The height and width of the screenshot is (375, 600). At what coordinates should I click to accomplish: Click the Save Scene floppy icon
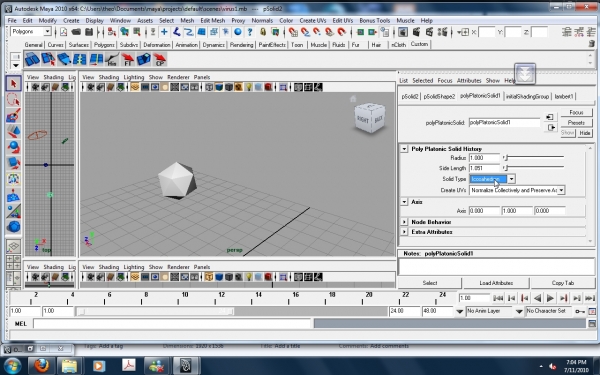tap(89, 32)
